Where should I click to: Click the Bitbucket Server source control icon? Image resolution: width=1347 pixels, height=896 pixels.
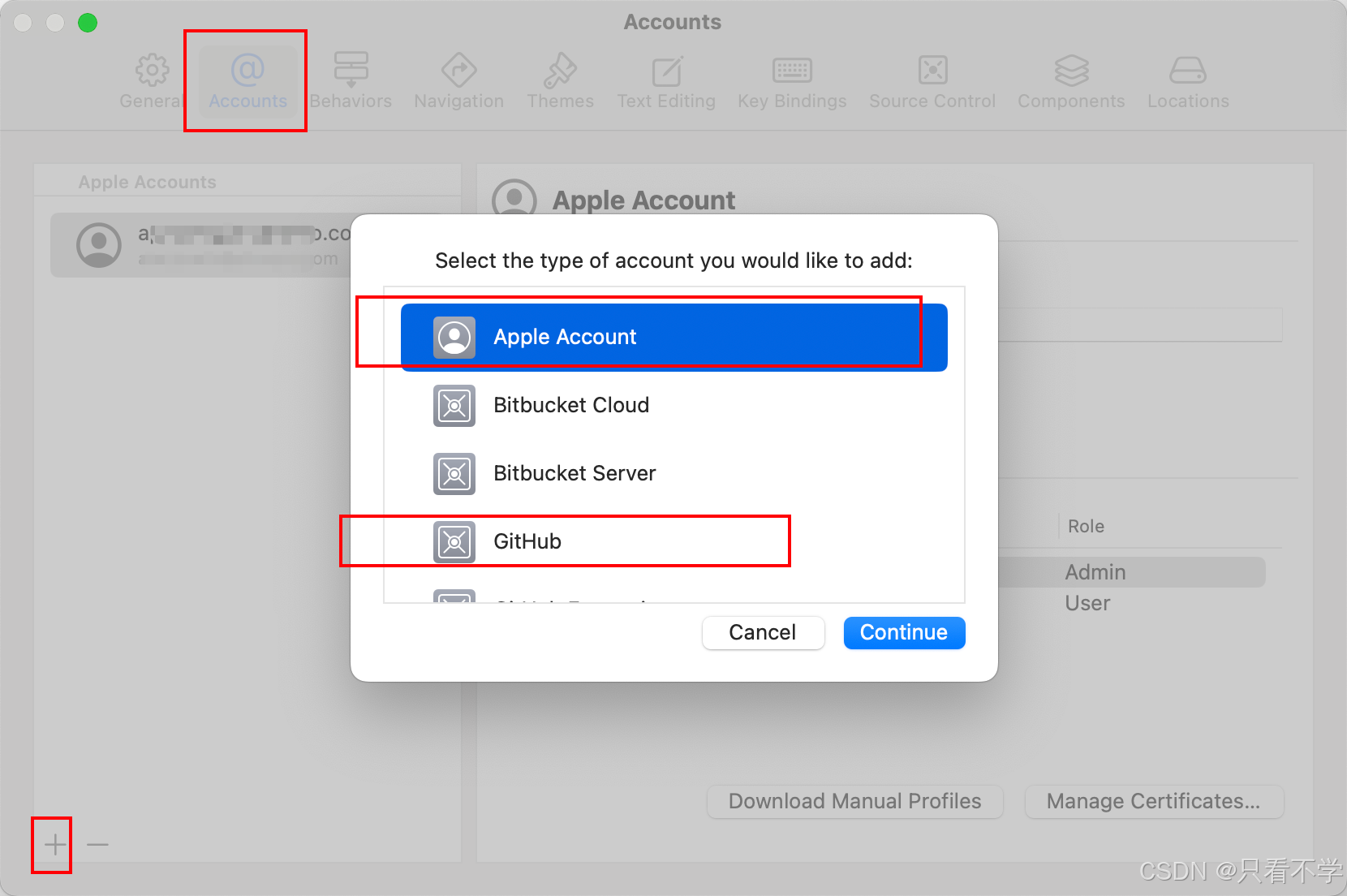coord(454,474)
